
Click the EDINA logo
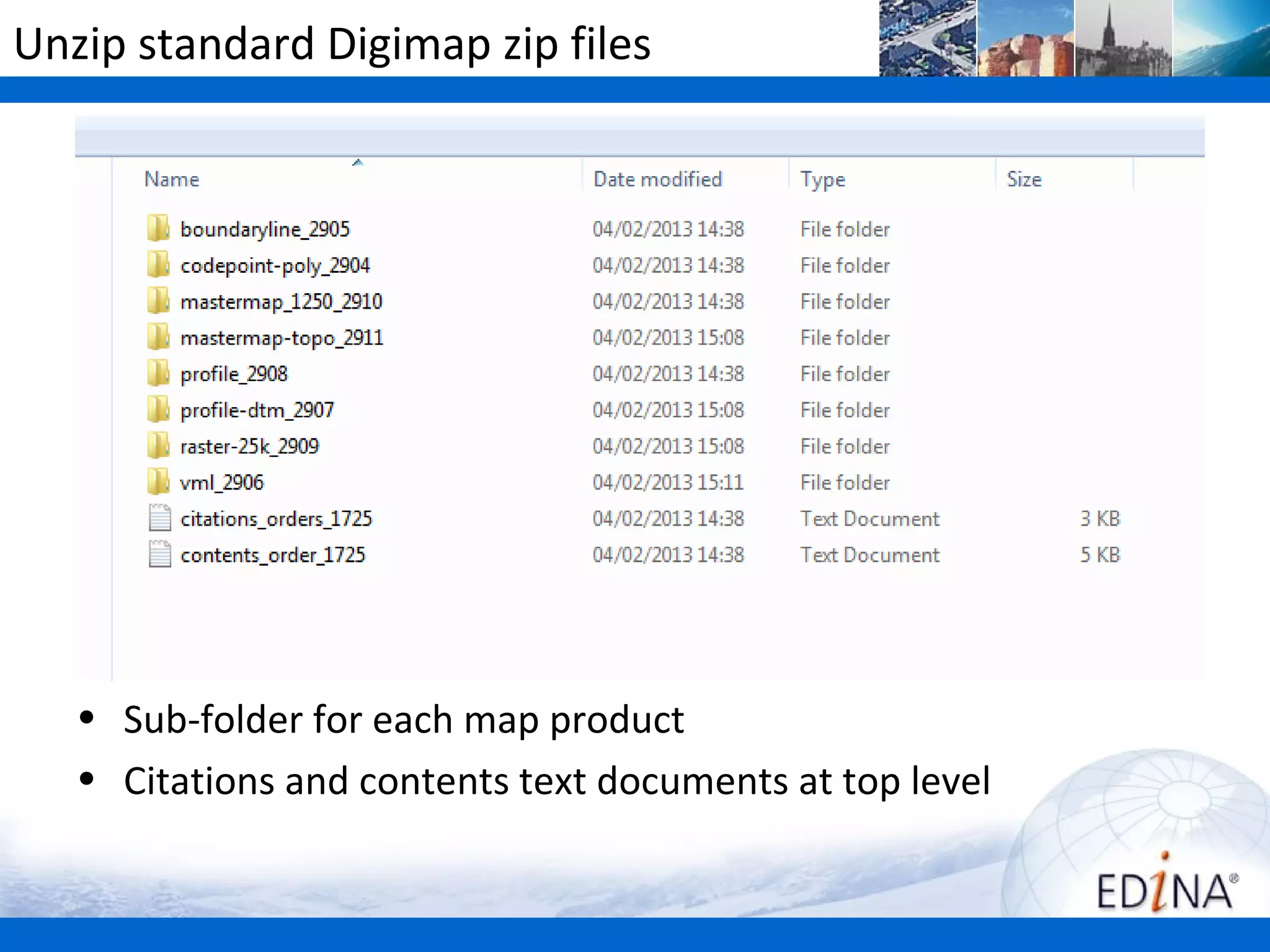[x=1167, y=883]
